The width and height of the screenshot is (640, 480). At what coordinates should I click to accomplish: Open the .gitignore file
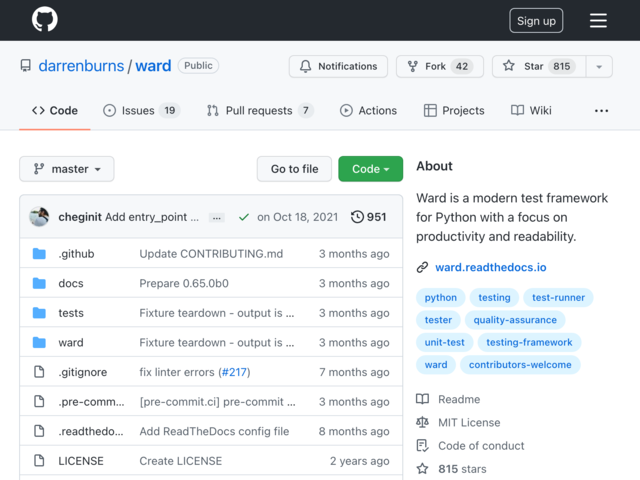(x=82, y=372)
